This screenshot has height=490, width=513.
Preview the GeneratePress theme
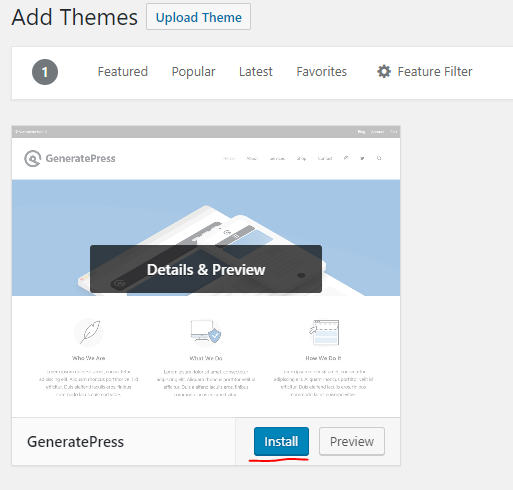pos(352,441)
